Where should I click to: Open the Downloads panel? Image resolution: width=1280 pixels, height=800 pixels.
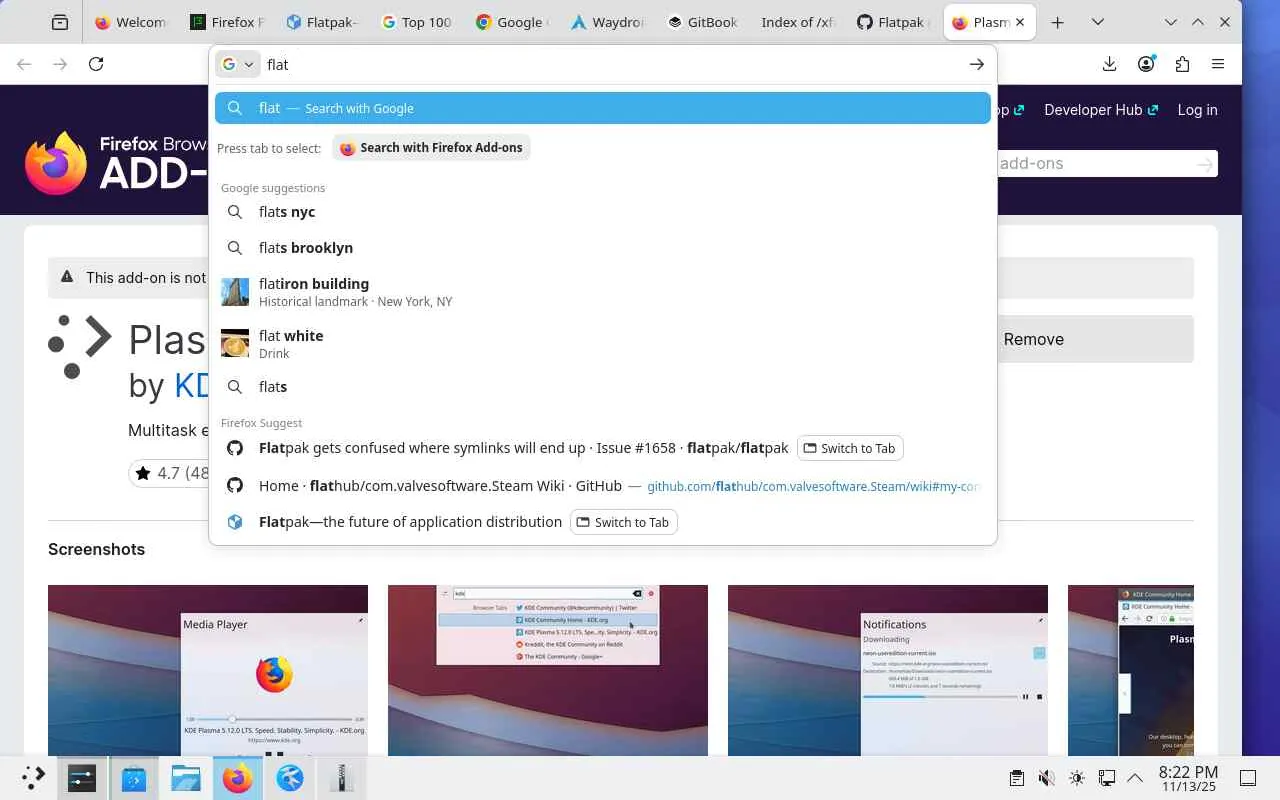(1109, 64)
